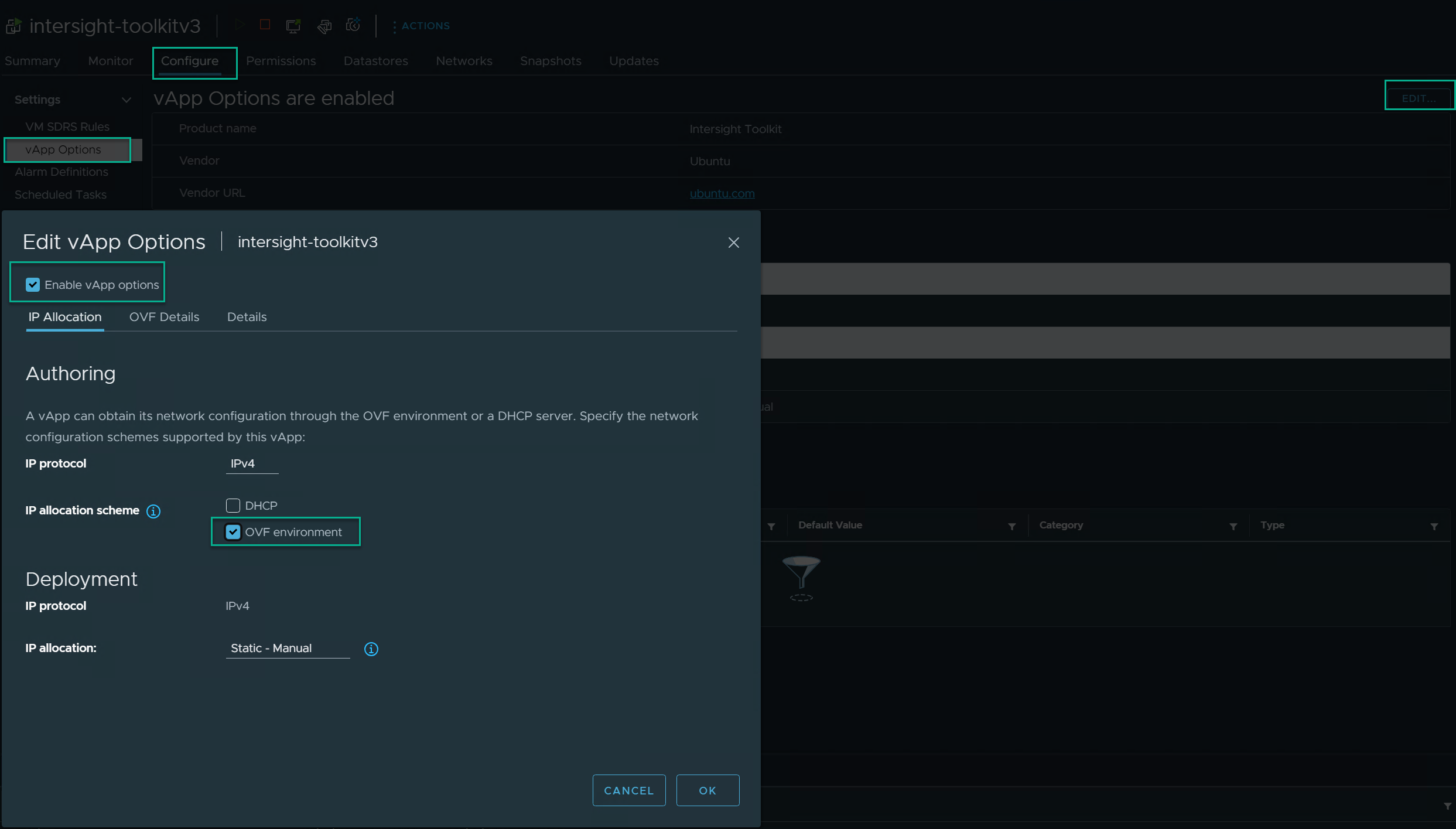Click the Default Value column filter icon

coord(1011,527)
